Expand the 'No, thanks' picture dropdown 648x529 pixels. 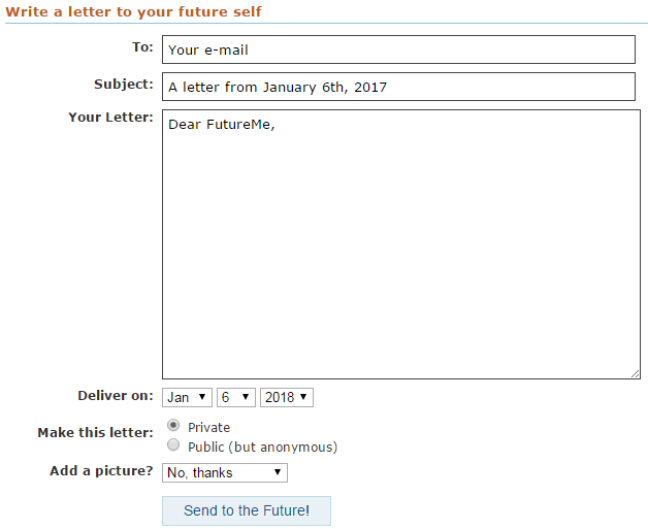225,472
